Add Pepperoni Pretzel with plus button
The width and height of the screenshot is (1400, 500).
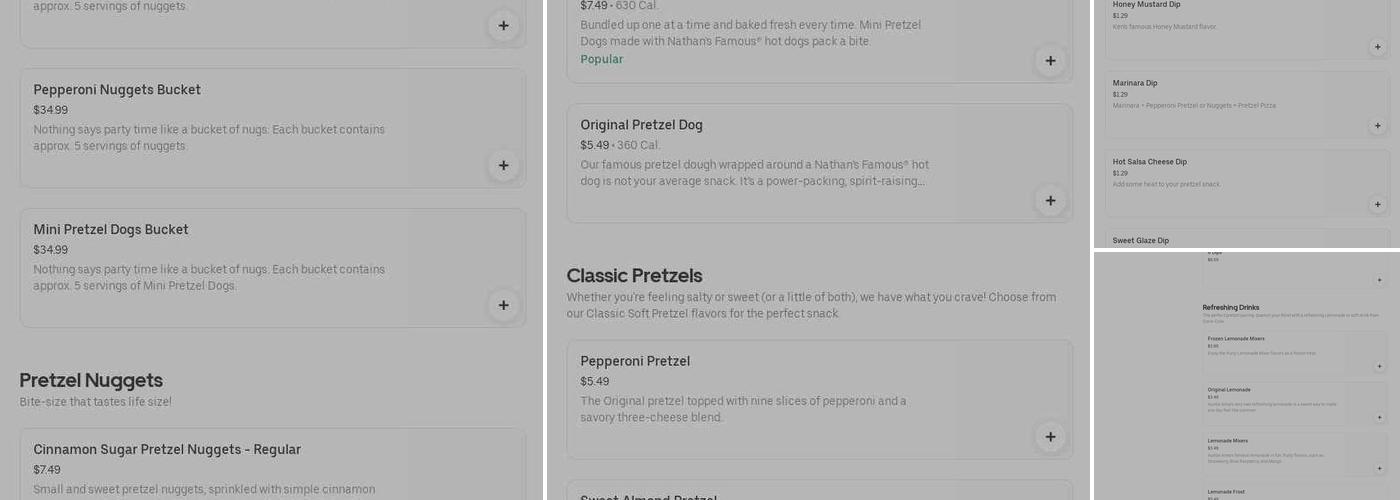pos(1050,437)
